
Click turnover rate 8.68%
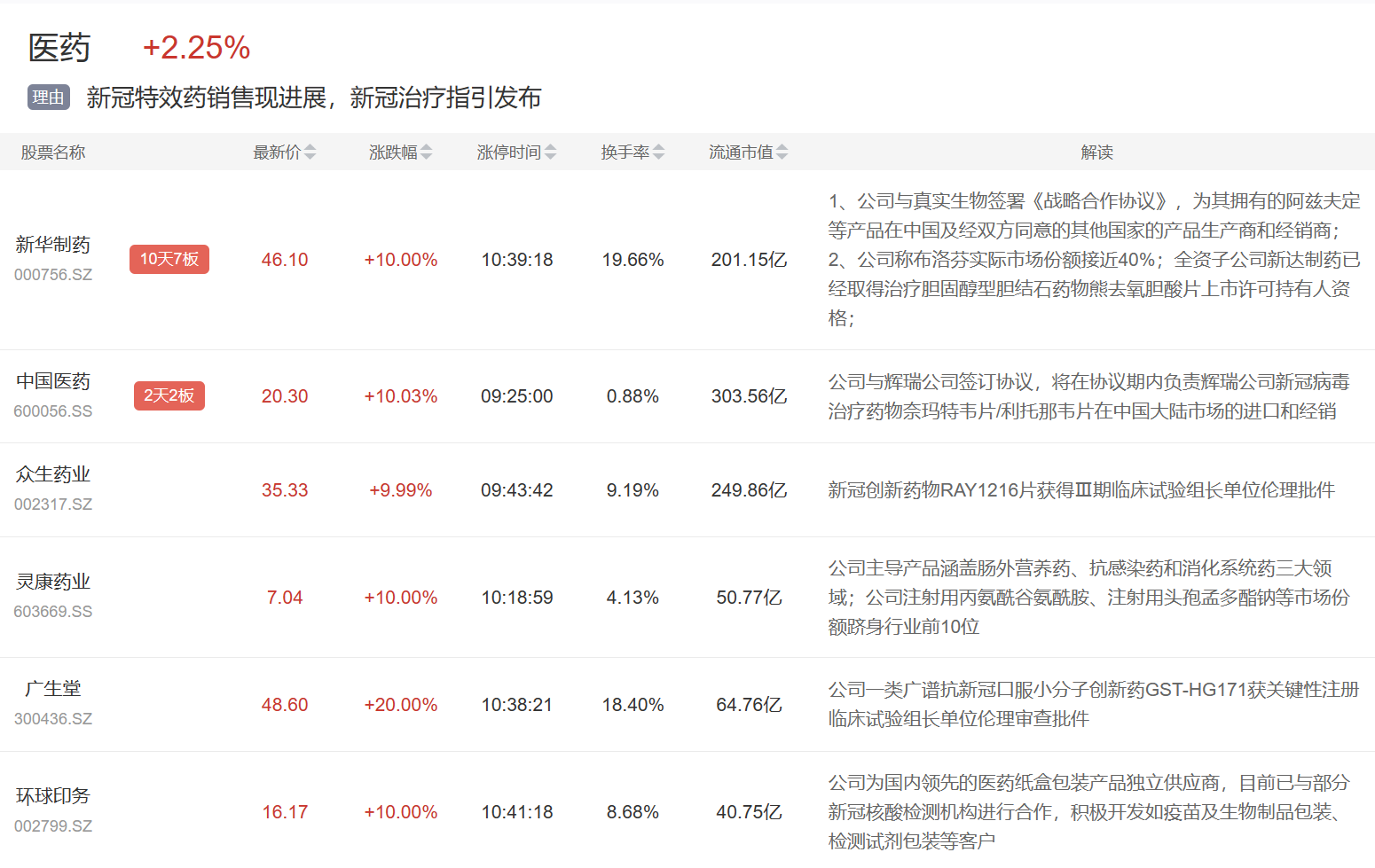(x=632, y=812)
